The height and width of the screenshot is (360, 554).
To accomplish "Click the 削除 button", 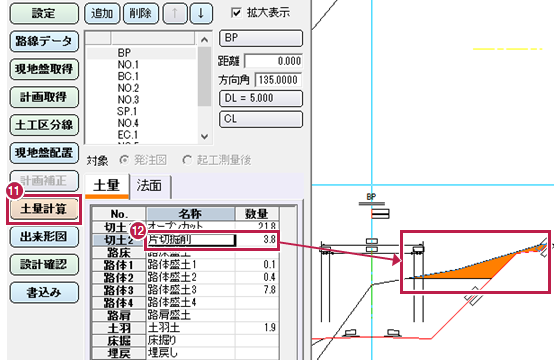I will click(141, 13).
